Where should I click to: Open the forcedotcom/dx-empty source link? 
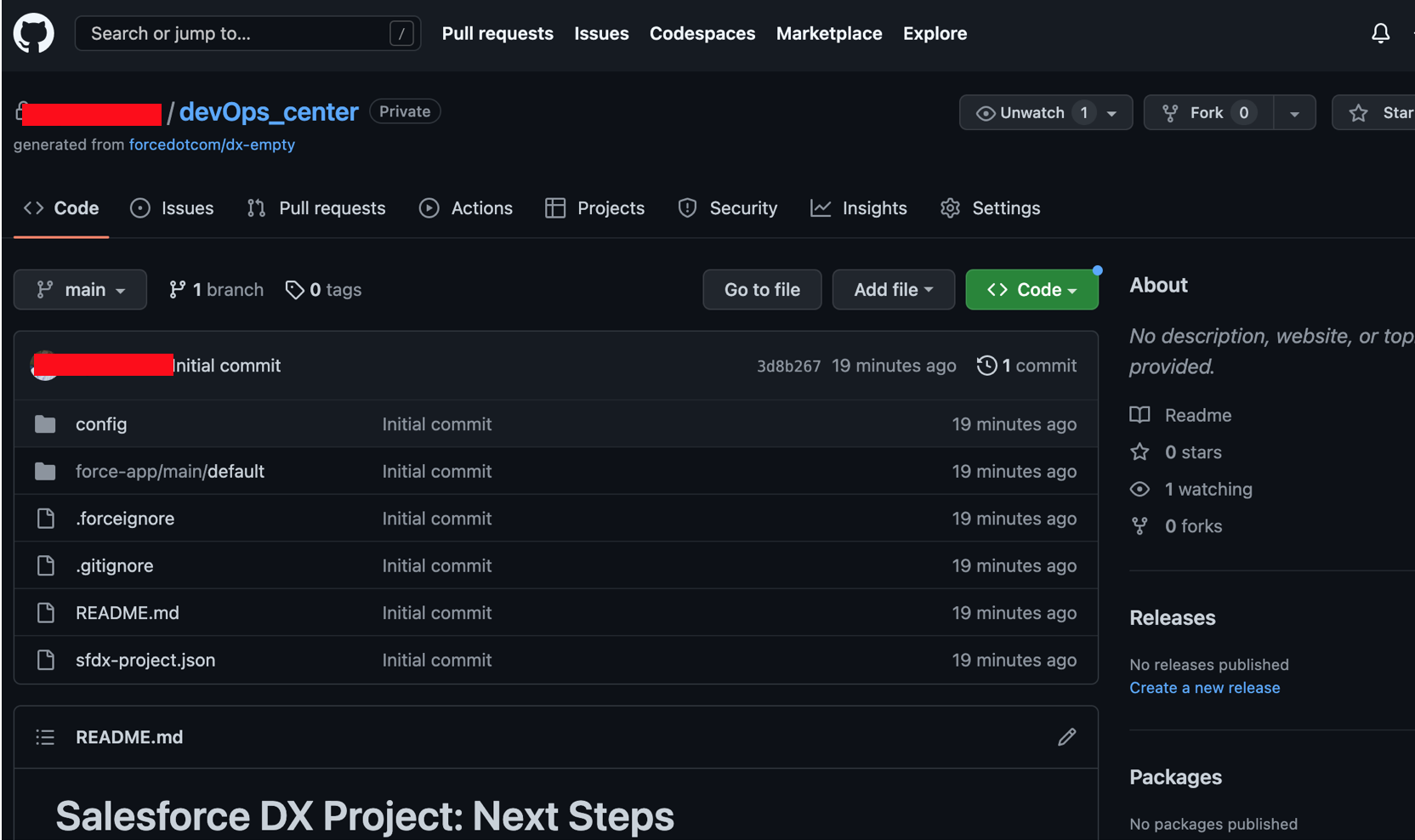coord(212,145)
